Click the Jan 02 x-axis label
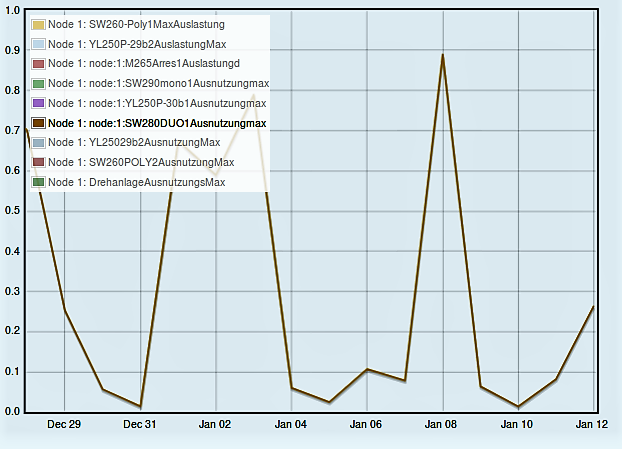 (215, 424)
